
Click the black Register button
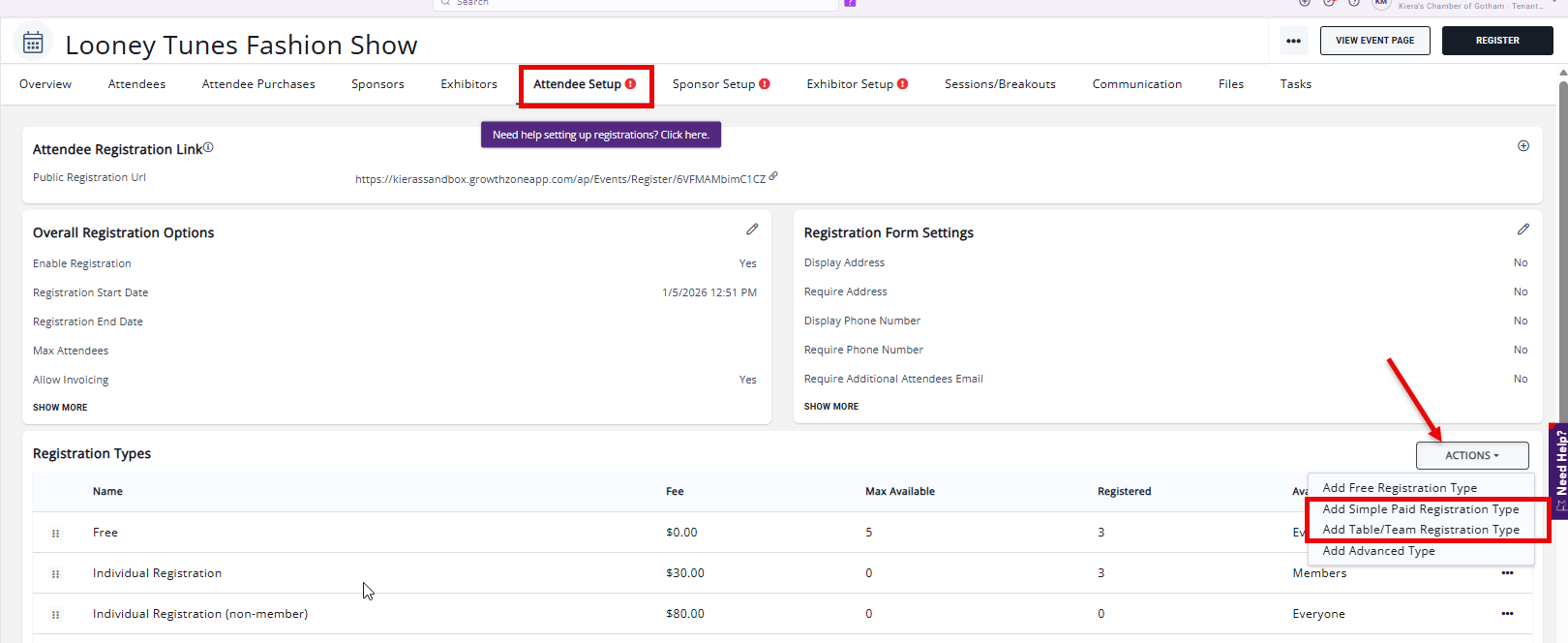1497,41
